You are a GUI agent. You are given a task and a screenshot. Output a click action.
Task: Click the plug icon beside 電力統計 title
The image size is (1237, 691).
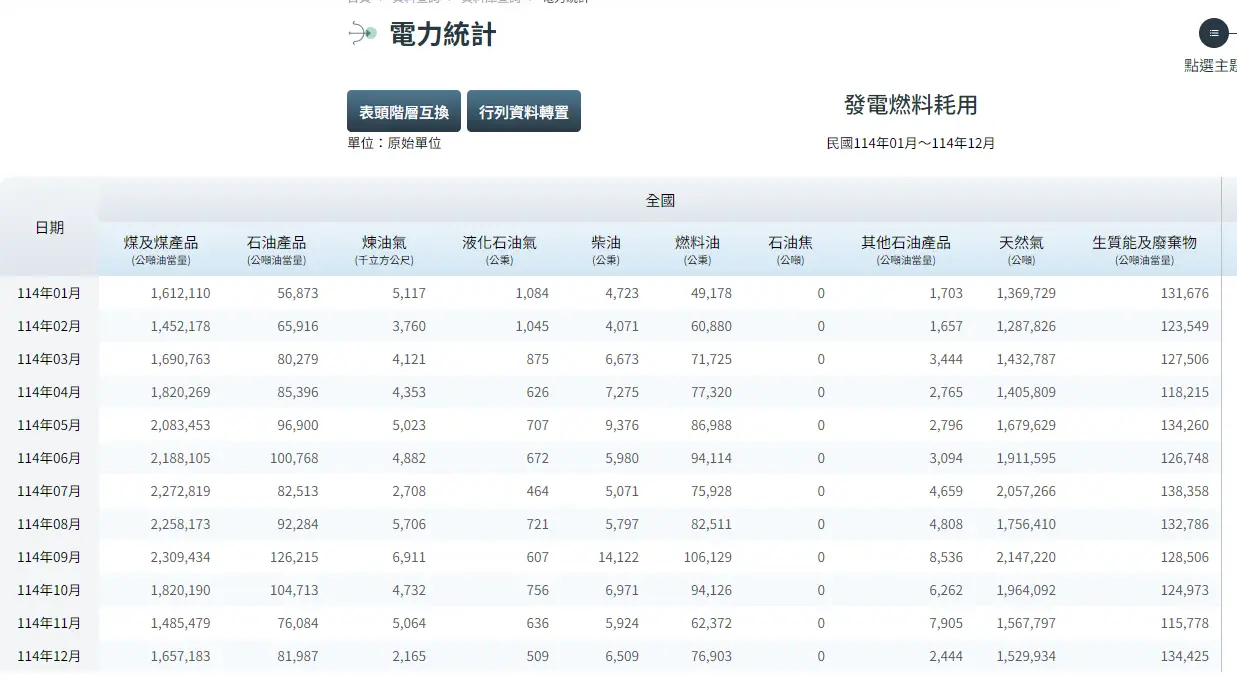pos(361,34)
